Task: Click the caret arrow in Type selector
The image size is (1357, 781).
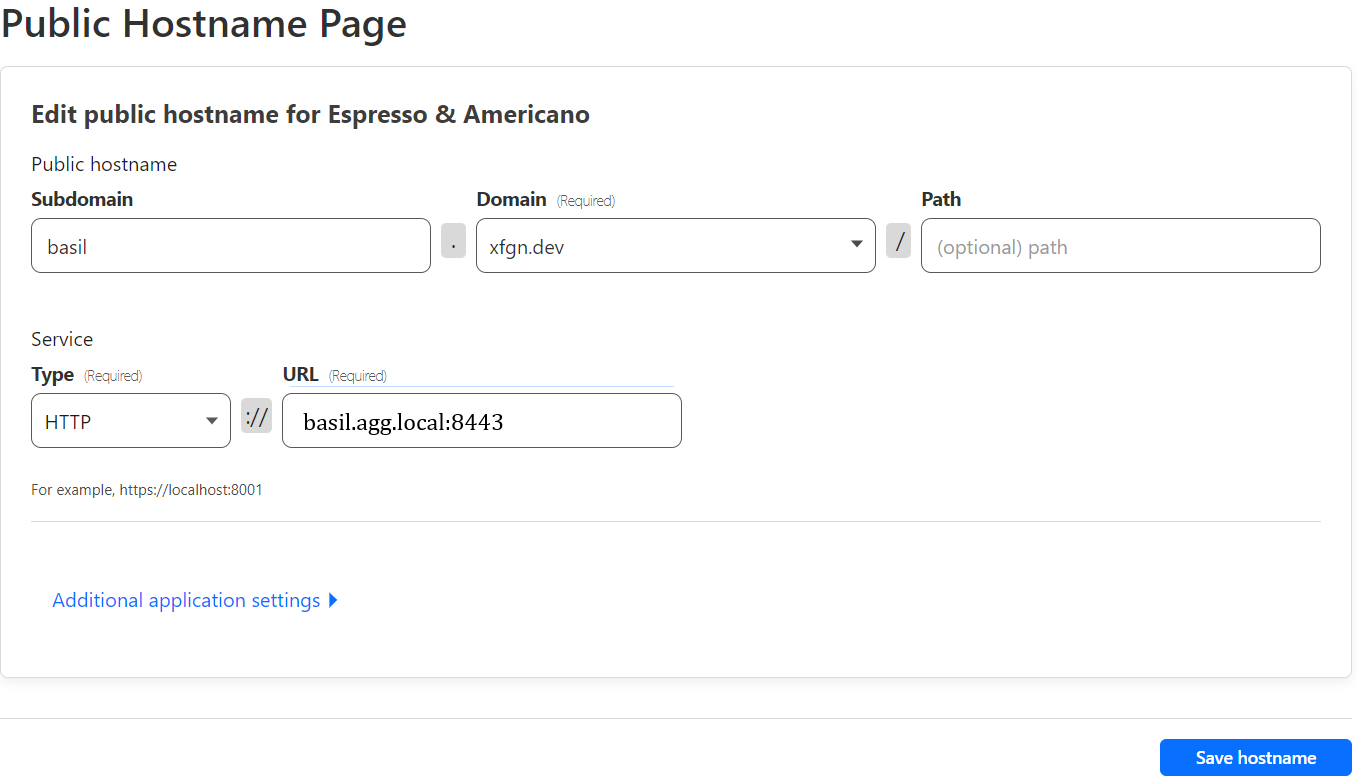Action: pyautogui.click(x=212, y=421)
